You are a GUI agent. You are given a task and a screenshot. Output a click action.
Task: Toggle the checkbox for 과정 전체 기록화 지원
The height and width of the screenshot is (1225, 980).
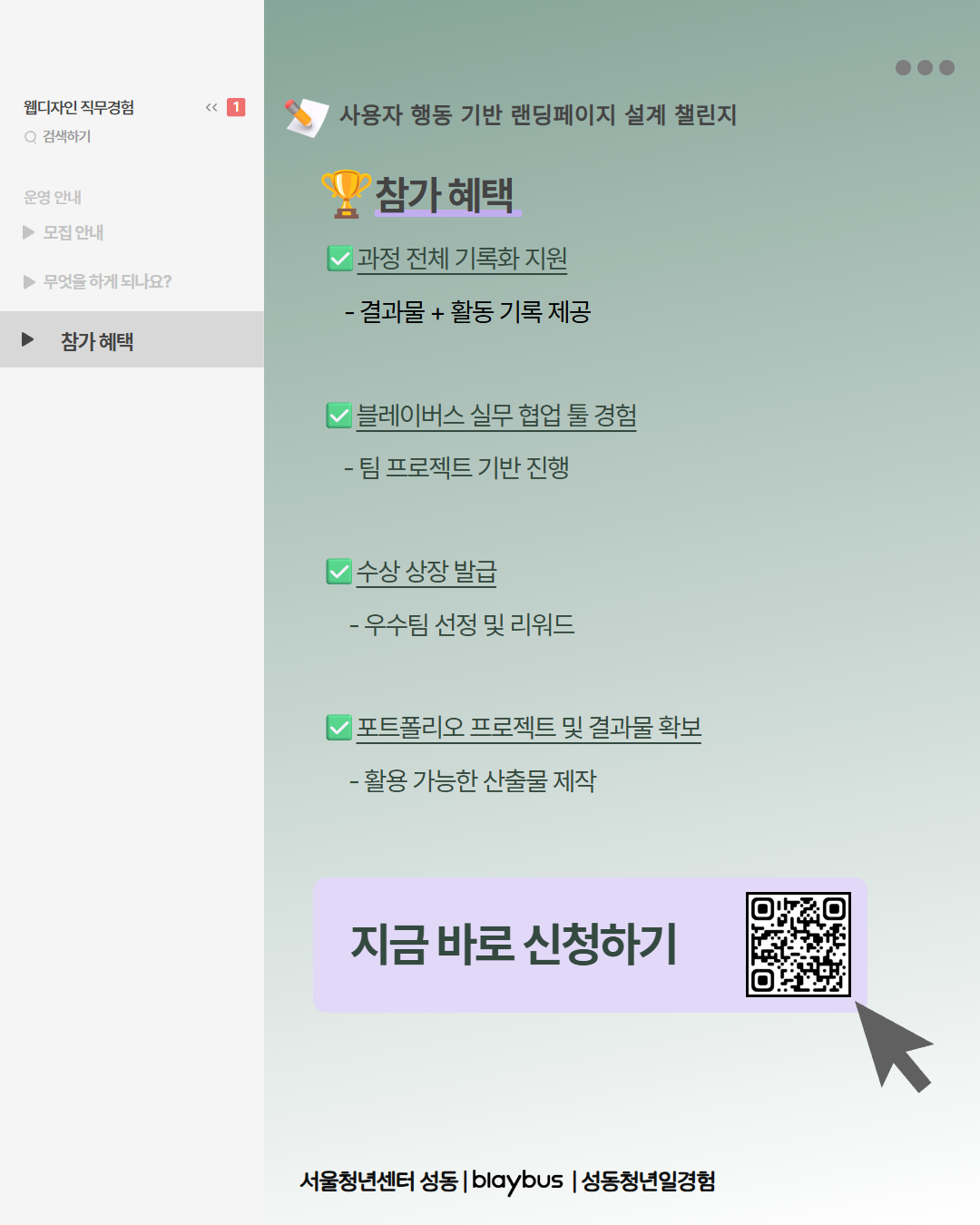339,259
